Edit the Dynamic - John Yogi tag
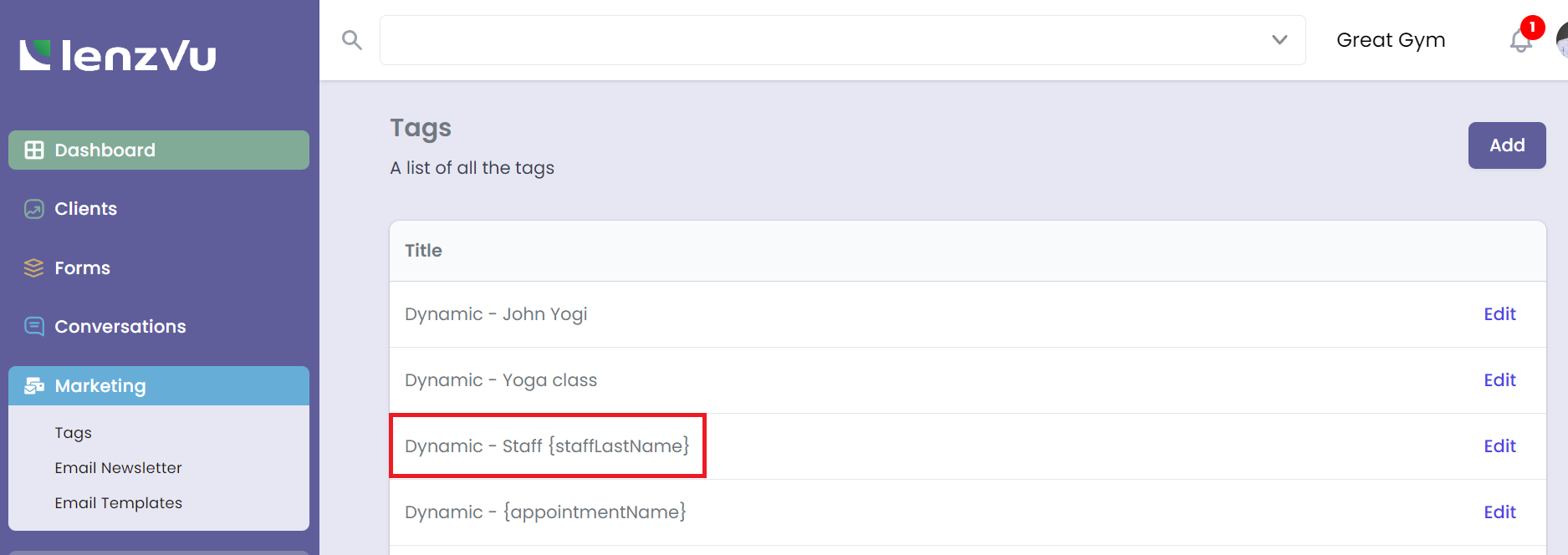The width and height of the screenshot is (1568, 555). (x=1499, y=314)
